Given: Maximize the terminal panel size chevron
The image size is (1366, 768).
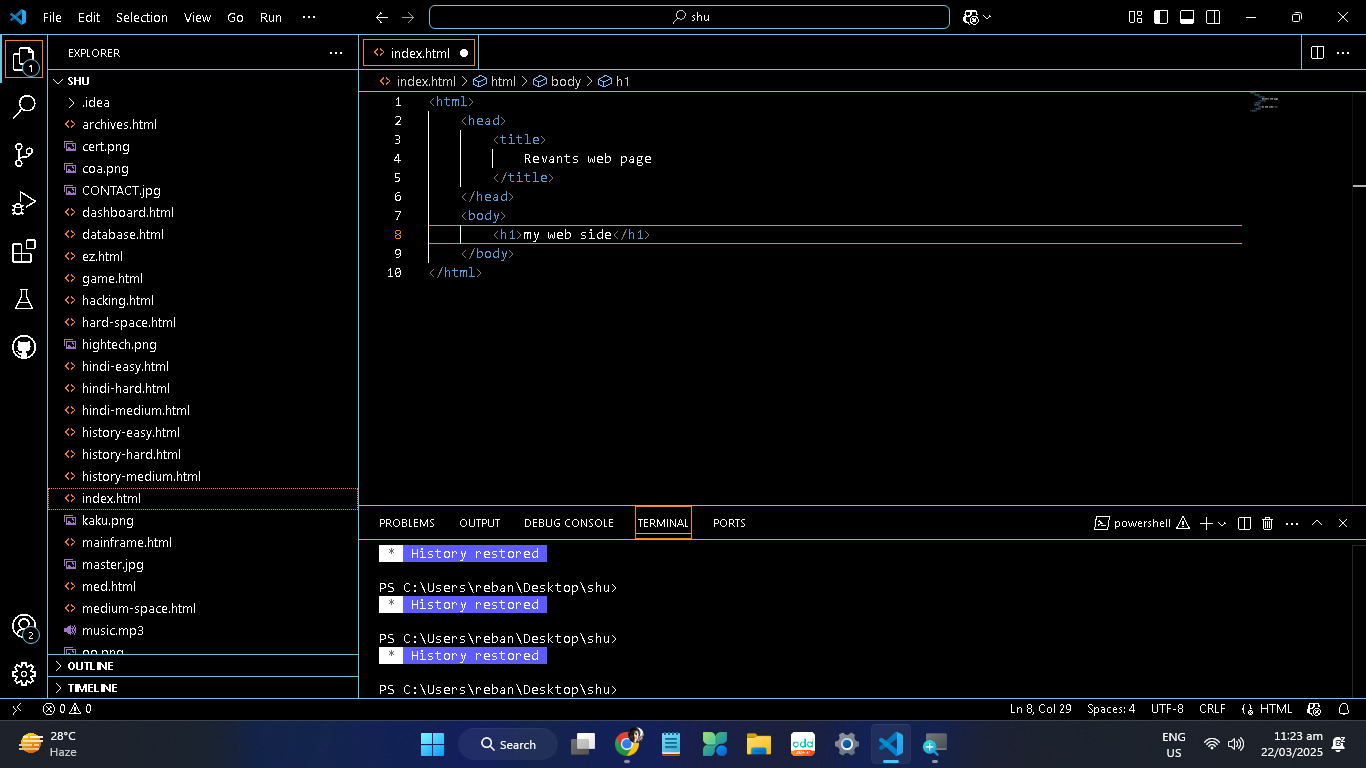Looking at the screenshot, I should tap(1317, 523).
